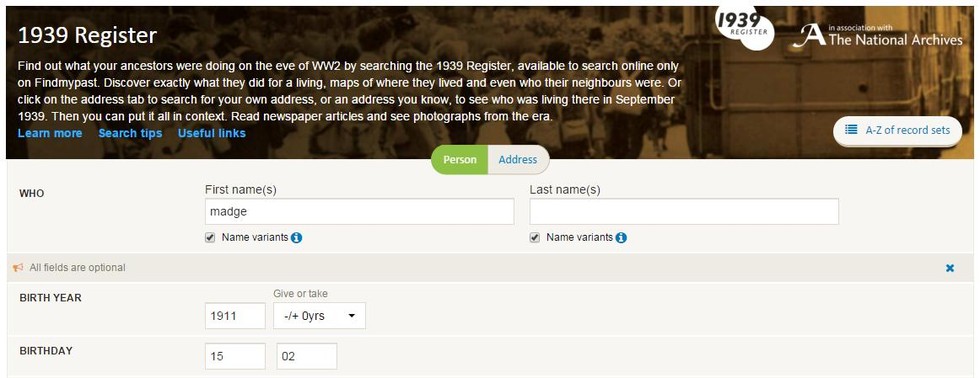980x378 pixels.
Task: Click the list icon in A-Z button
Action: [851, 130]
